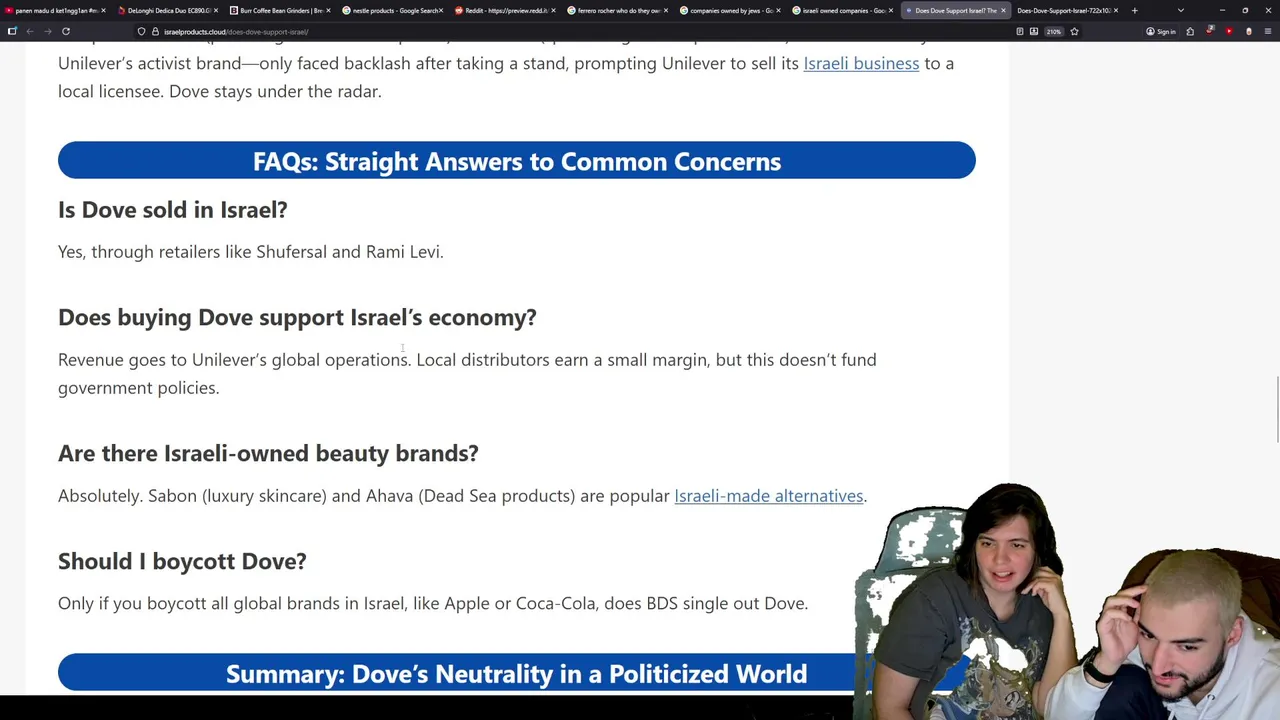Close the nestle products Google Search tab
This screenshot has width=1280, height=720.
[x=440, y=10]
